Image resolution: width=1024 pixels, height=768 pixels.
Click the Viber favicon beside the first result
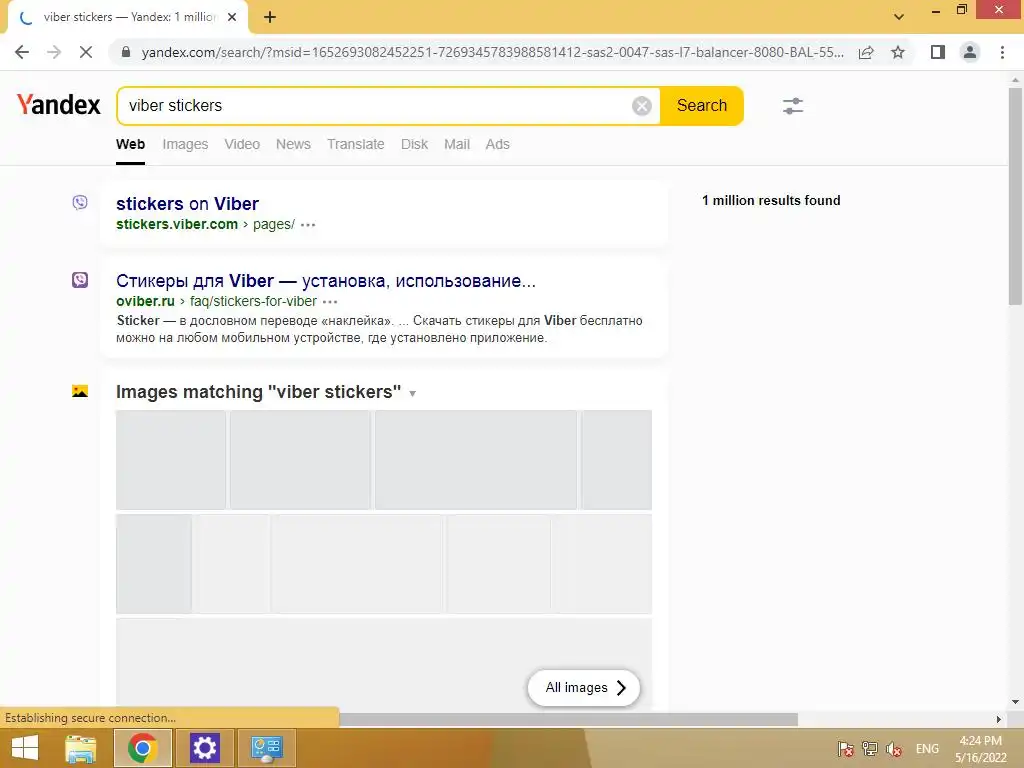coord(80,202)
